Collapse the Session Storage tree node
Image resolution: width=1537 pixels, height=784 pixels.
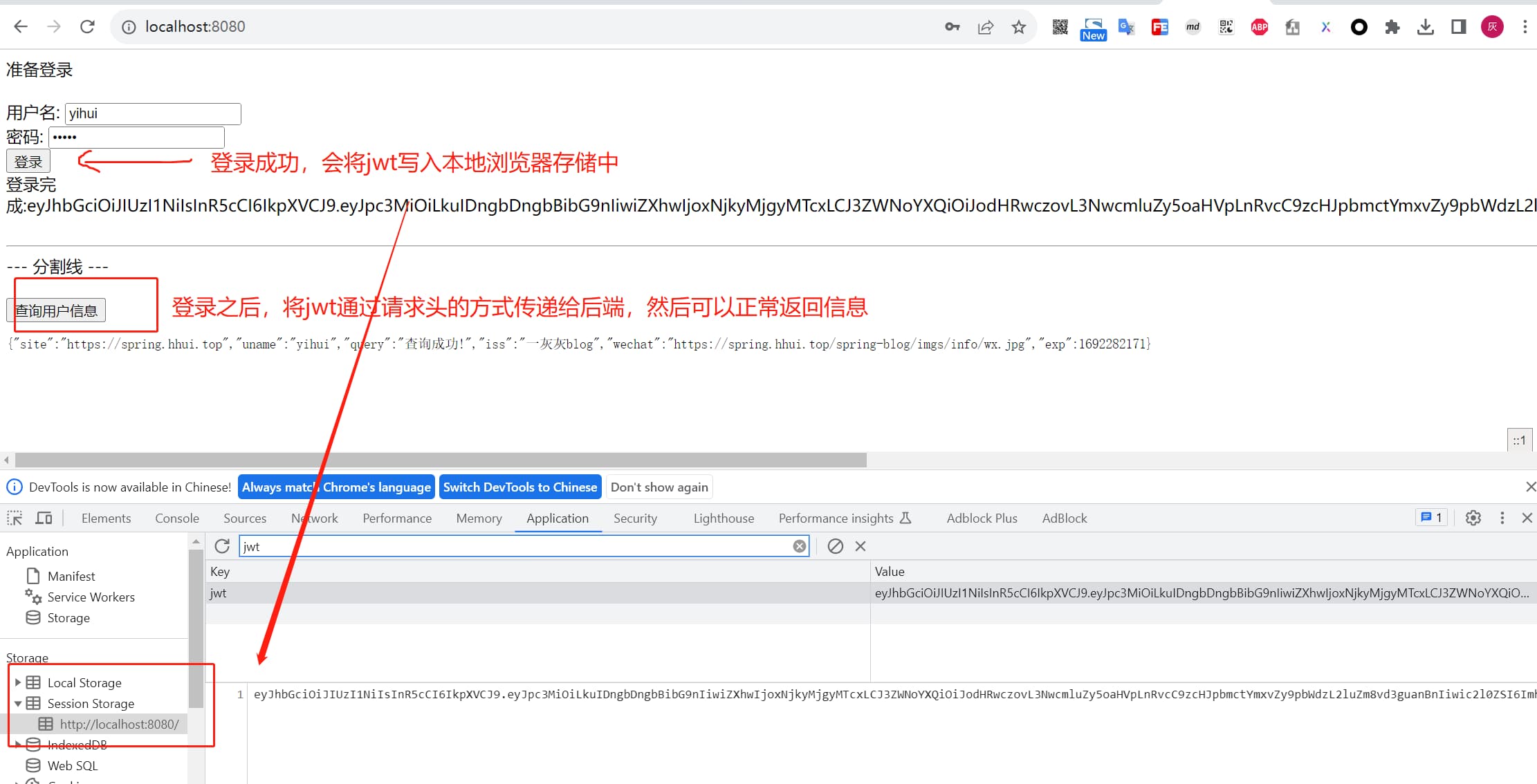coord(18,703)
